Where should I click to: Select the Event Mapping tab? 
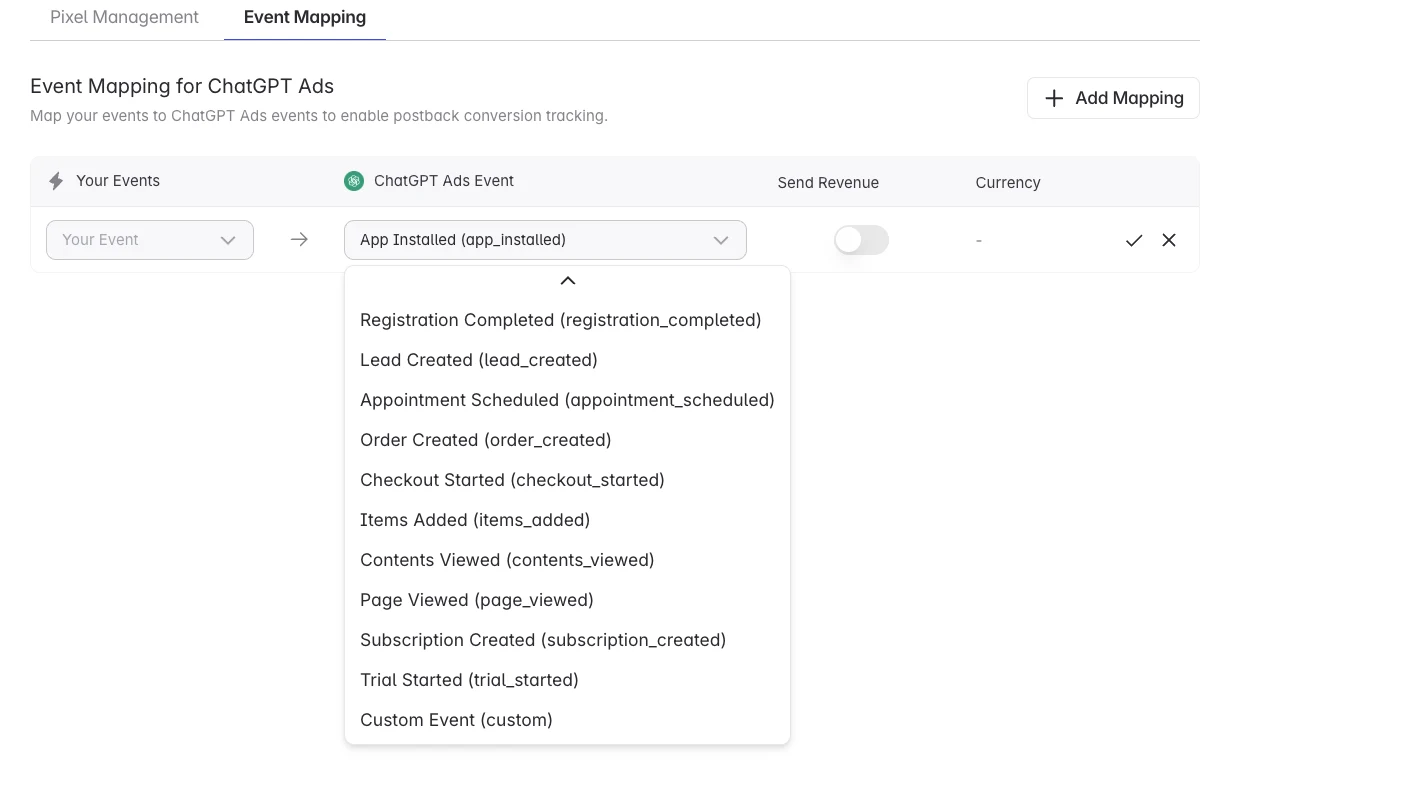tap(305, 17)
